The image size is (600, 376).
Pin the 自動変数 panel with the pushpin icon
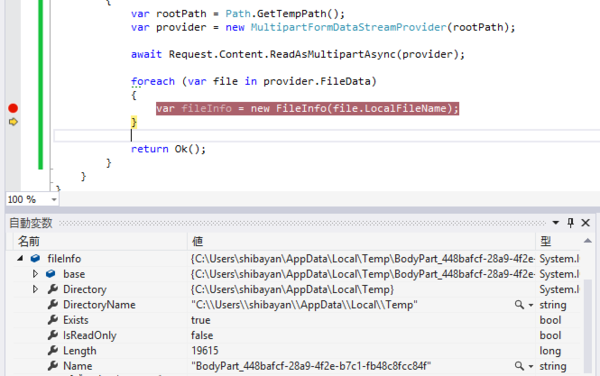pyautogui.click(x=571, y=223)
